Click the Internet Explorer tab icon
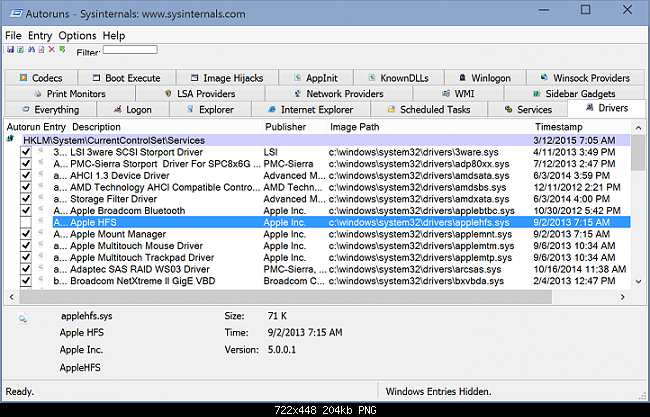Image resolution: width=650 pixels, height=417 pixels. click(x=272, y=109)
